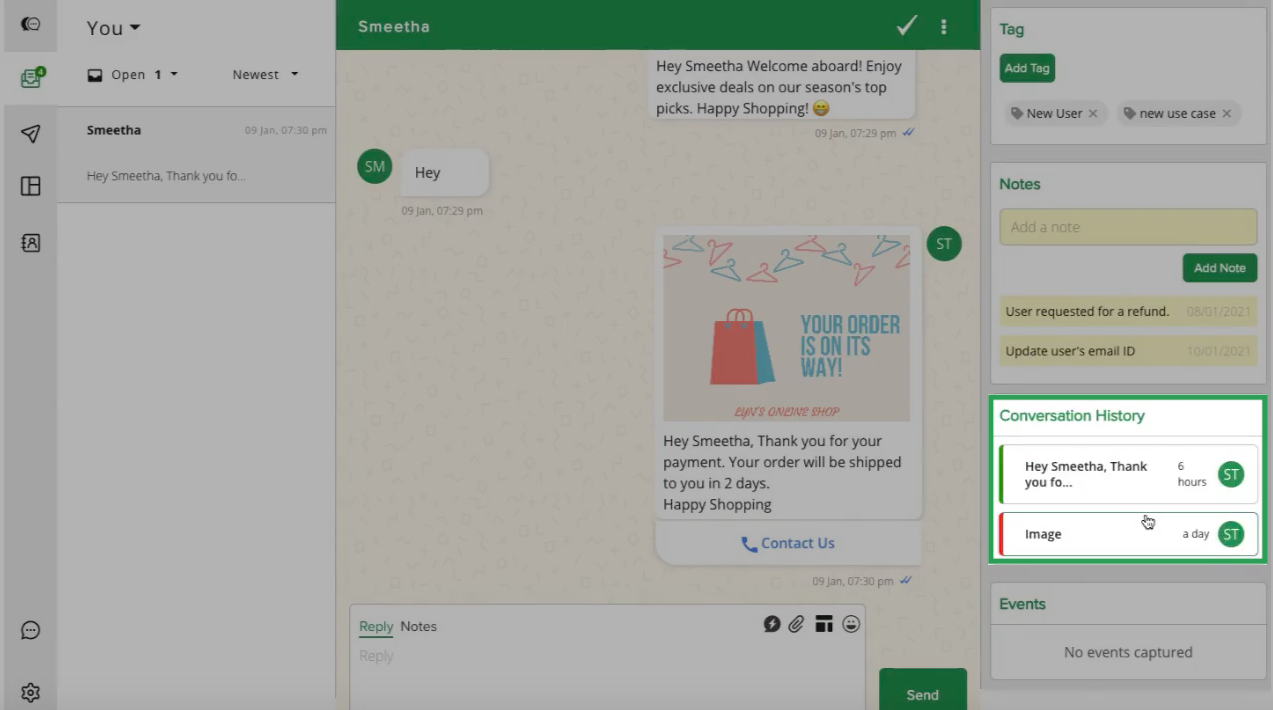This screenshot has width=1273, height=710.
Task: Open the Newest sort dropdown
Action: click(x=265, y=75)
